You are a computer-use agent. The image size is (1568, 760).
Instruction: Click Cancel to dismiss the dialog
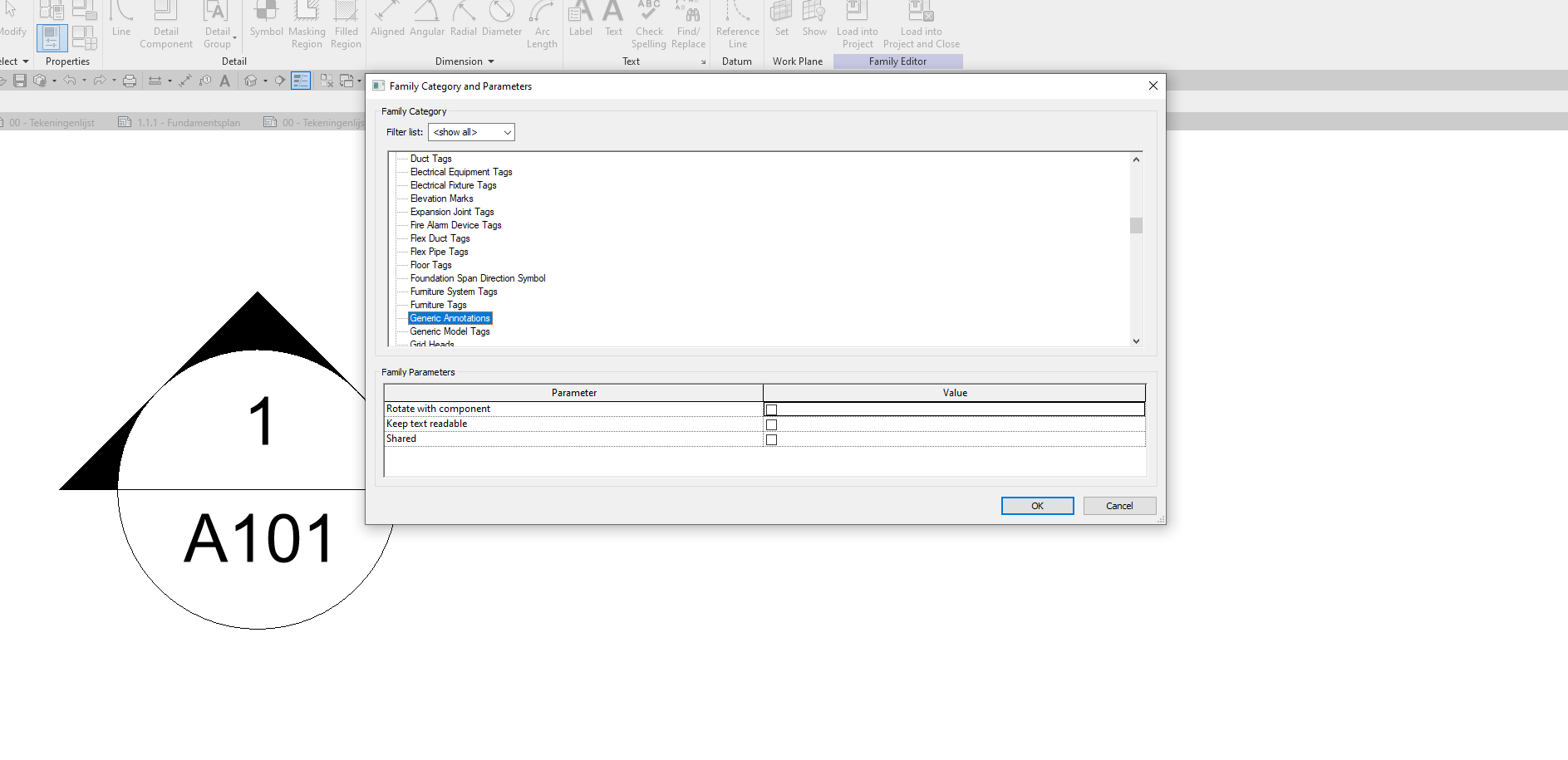click(x=1119, y=505)
